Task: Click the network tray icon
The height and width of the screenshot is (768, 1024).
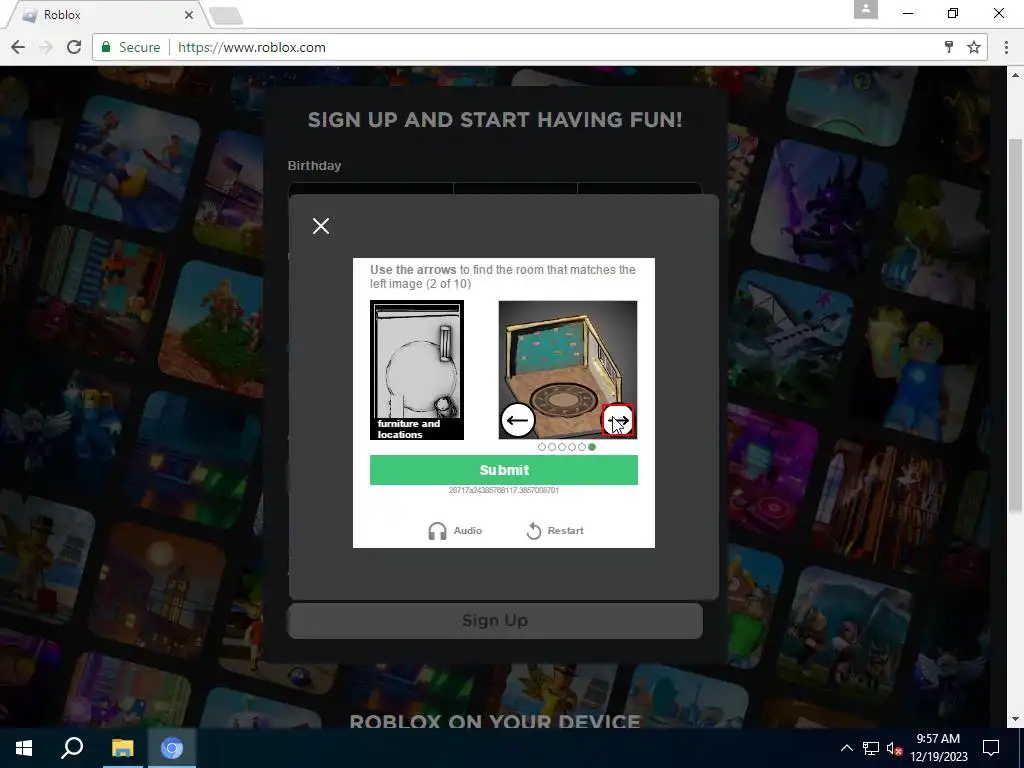Action: (871, 748)
